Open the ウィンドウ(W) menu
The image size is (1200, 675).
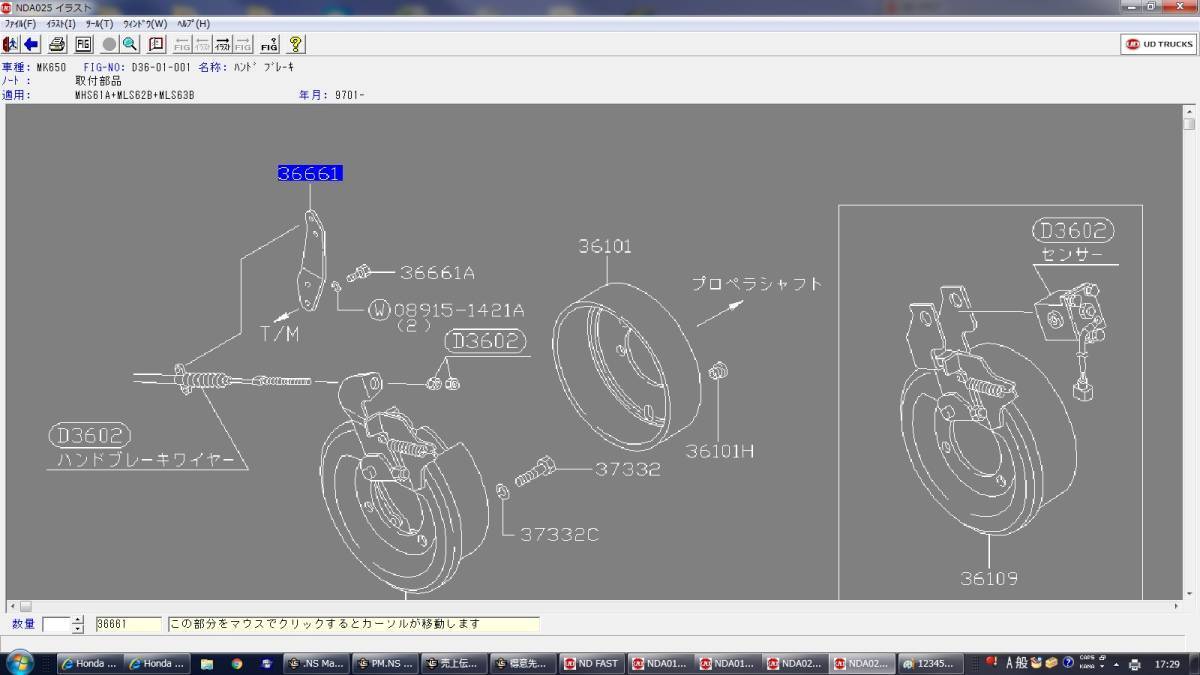pyautogui.click(x=145, y=23)
